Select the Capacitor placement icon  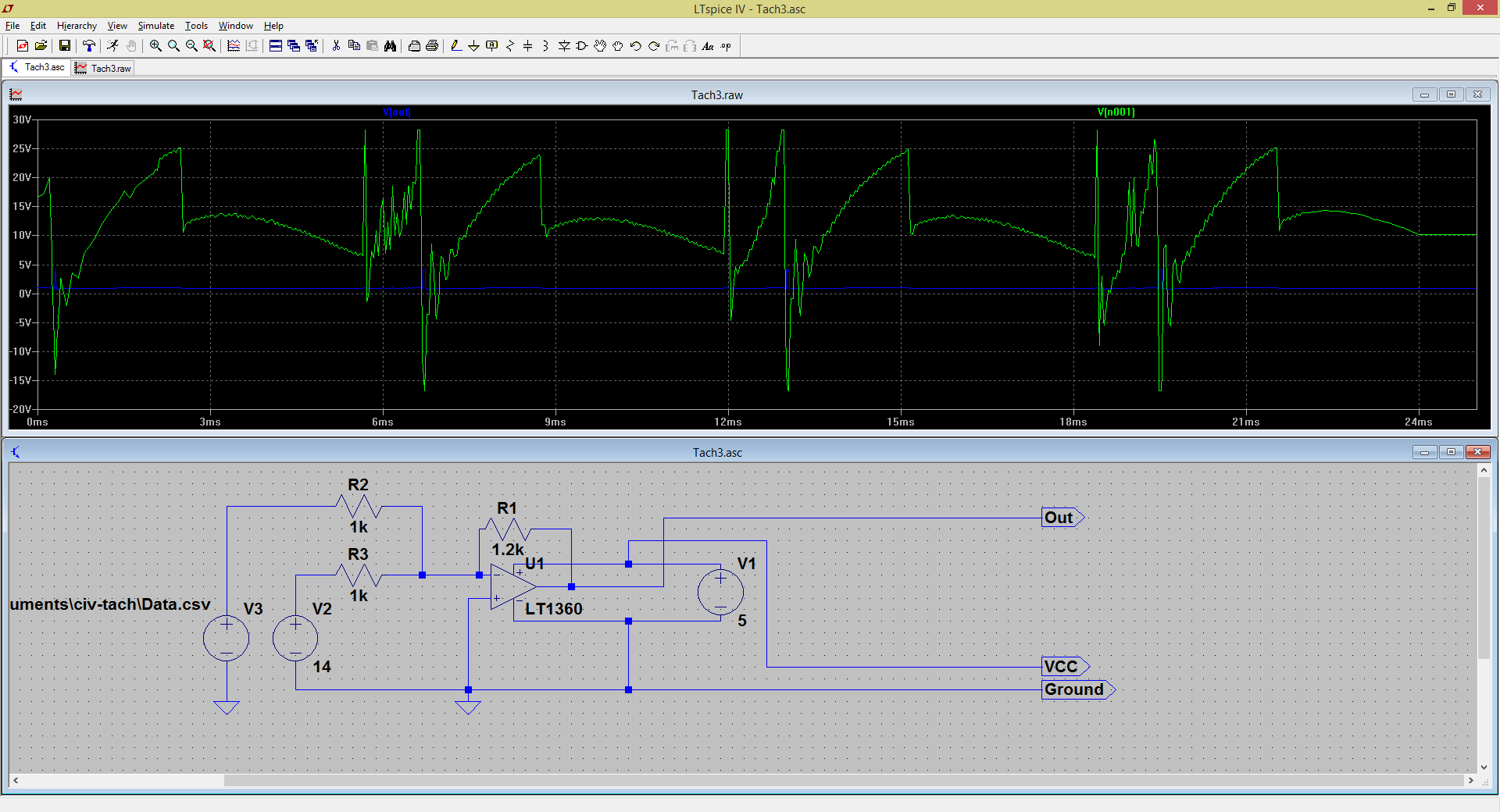[528, 46]
